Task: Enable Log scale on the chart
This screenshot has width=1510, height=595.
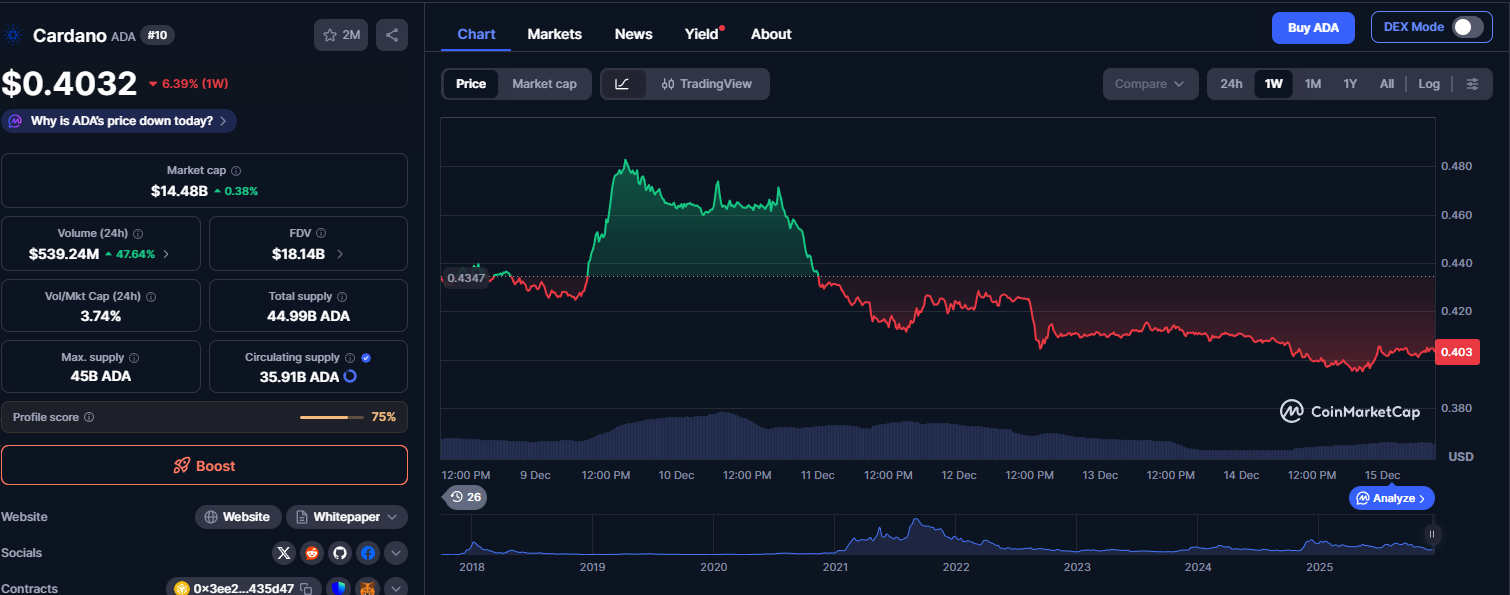Action: pos(1428,83)
